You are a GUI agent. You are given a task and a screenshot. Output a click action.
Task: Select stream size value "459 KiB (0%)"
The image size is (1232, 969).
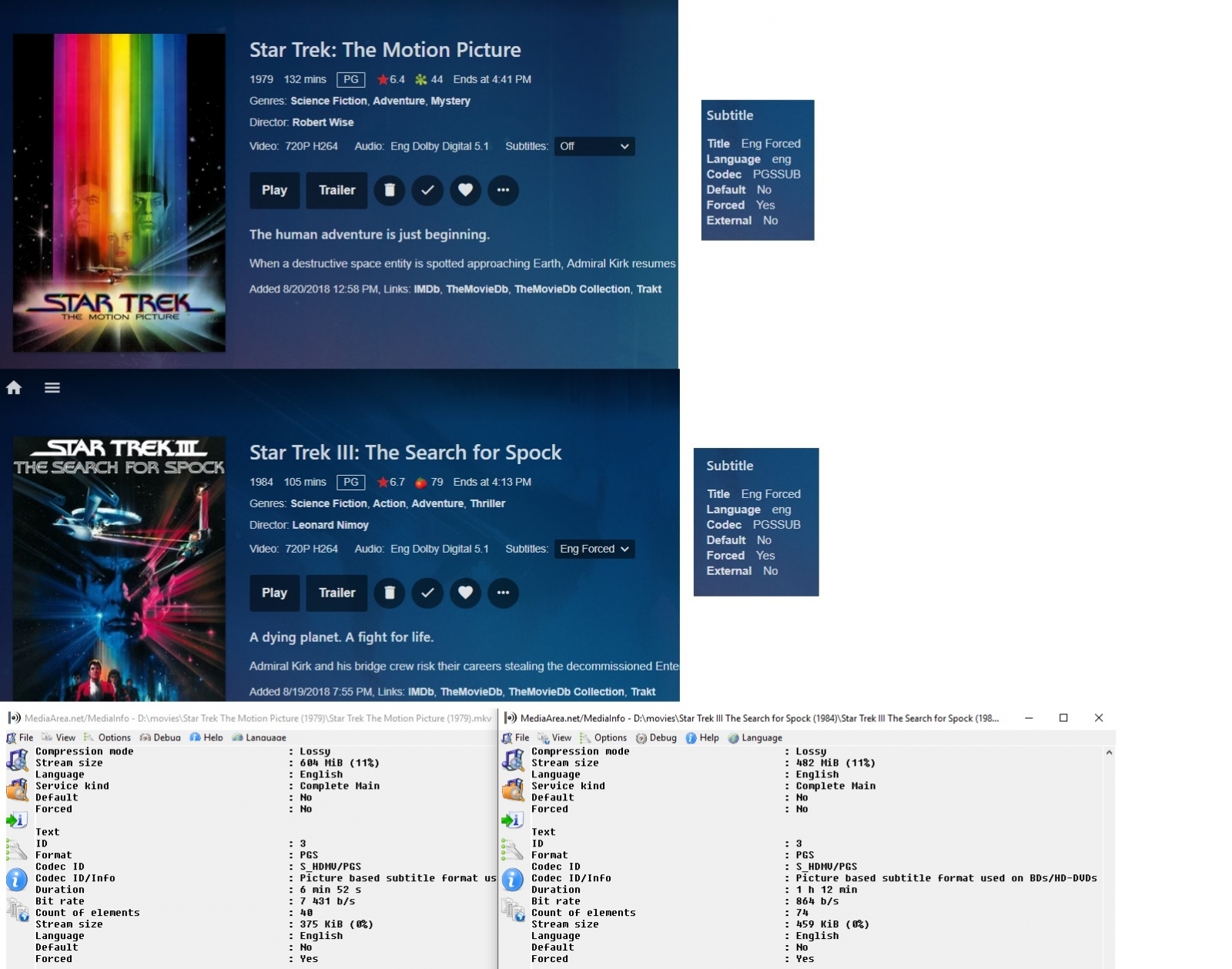[832, 924]
